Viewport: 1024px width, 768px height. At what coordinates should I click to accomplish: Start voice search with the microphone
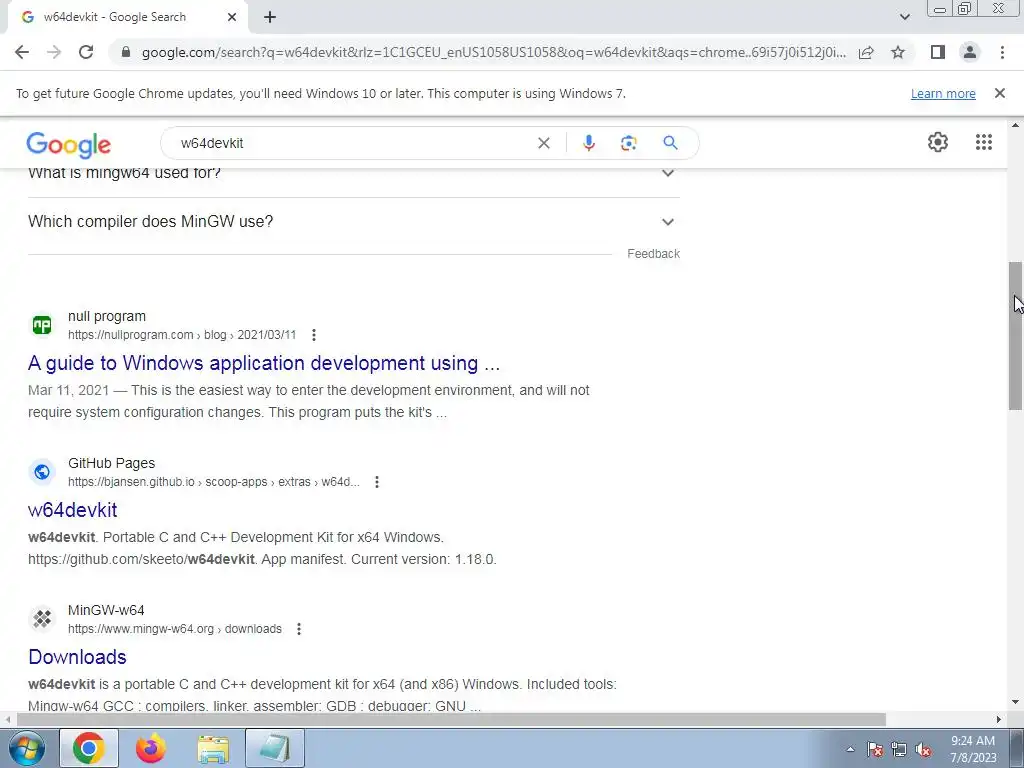tap(588, 143)
